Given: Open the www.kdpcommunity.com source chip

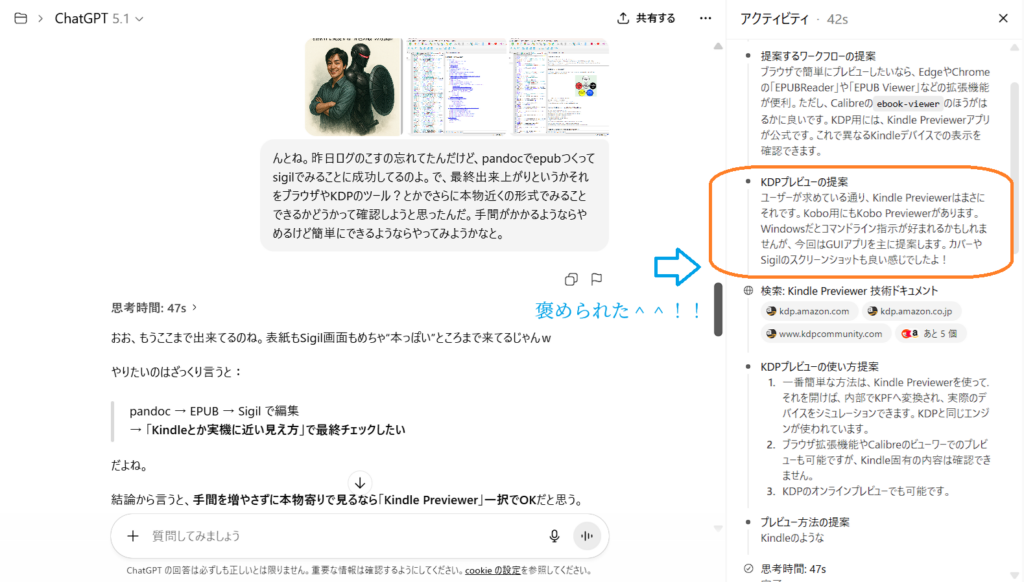Looking at the screenshot, I should (x=822, y=333).
